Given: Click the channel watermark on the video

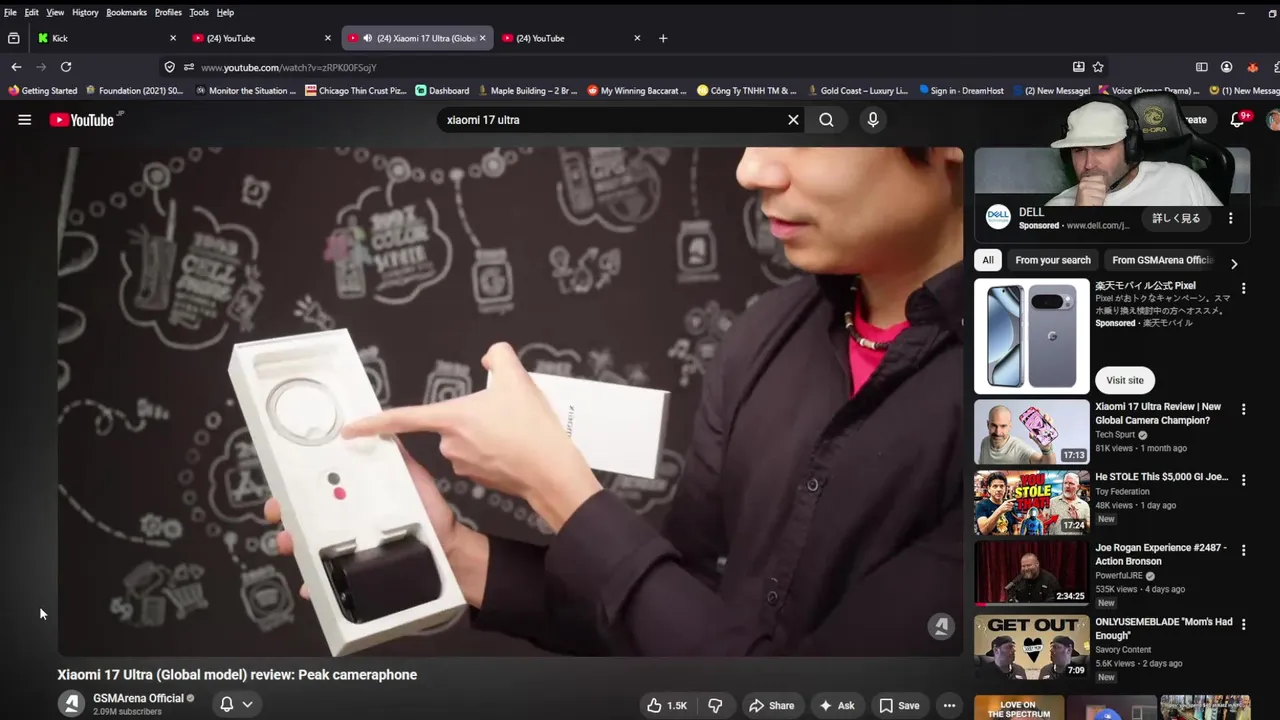Looking at the screenshot, I should [x=940, y=626].
